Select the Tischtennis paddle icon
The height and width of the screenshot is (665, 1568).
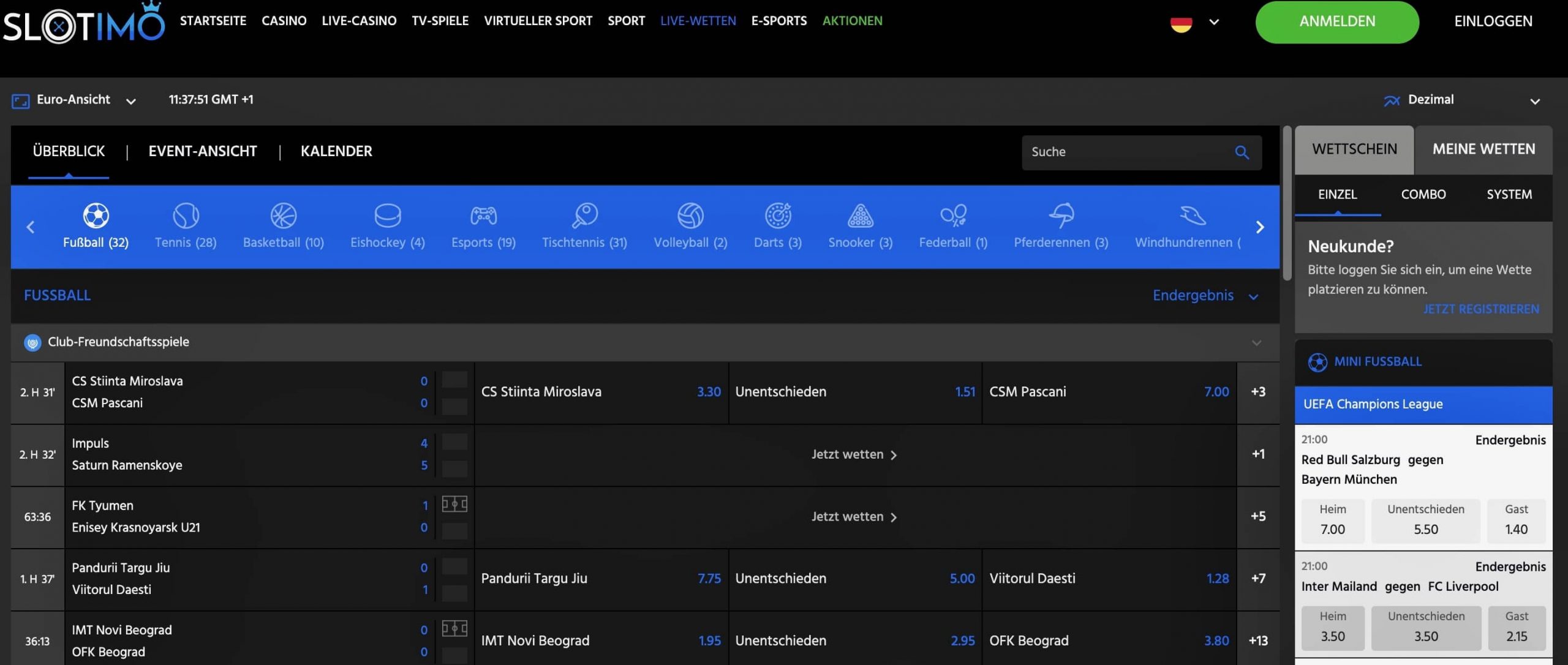tap(585, 216)
